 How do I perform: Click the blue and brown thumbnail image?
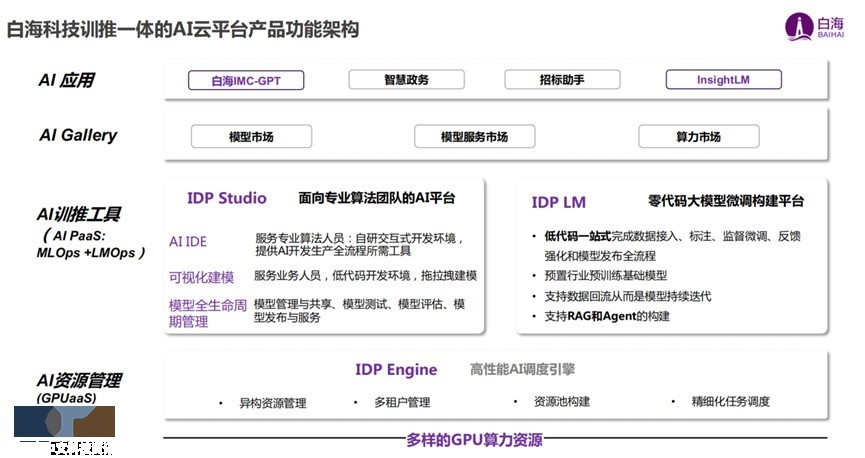pos(64,422)
